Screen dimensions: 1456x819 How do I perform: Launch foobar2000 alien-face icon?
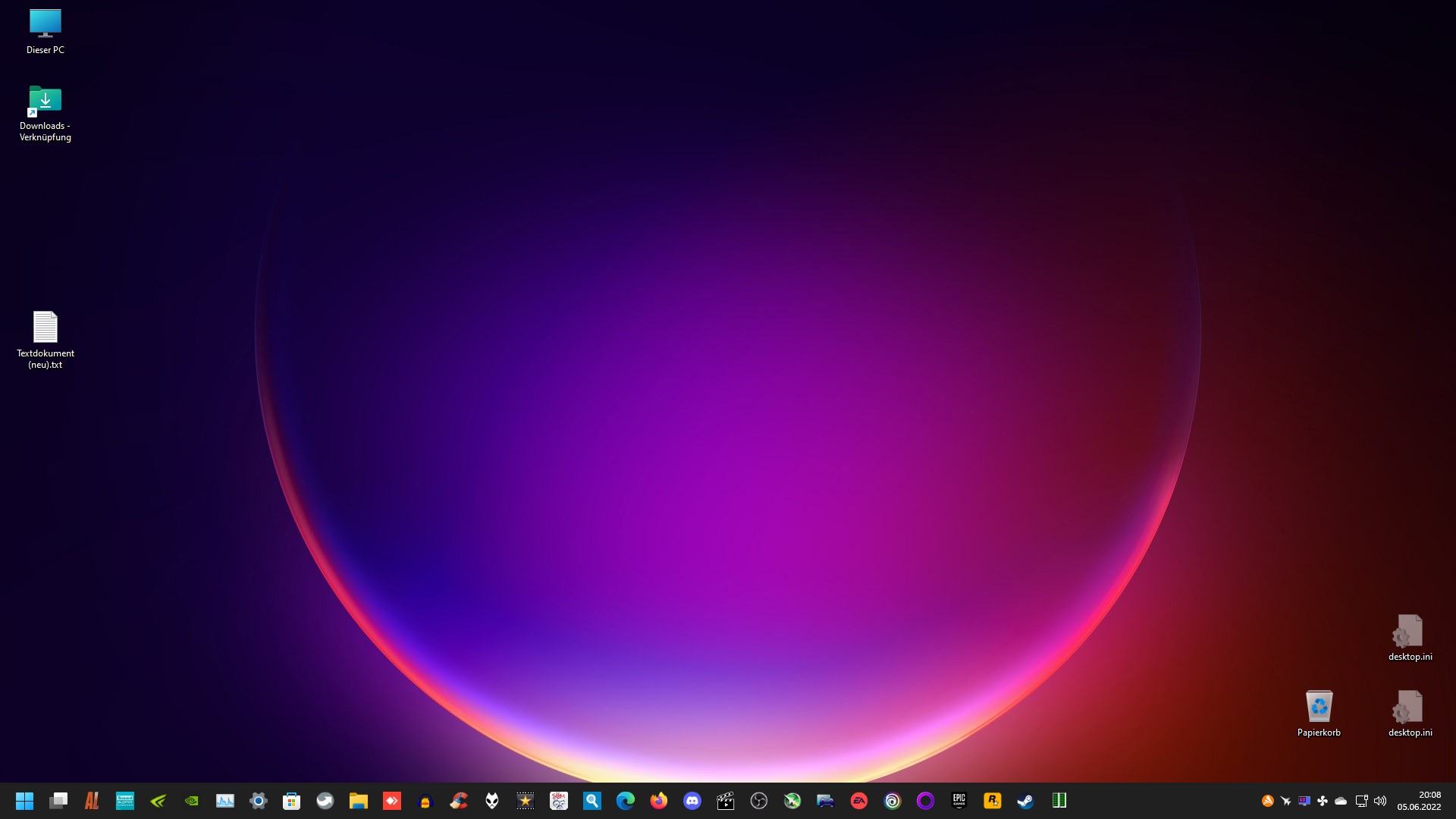pos(492,801)
